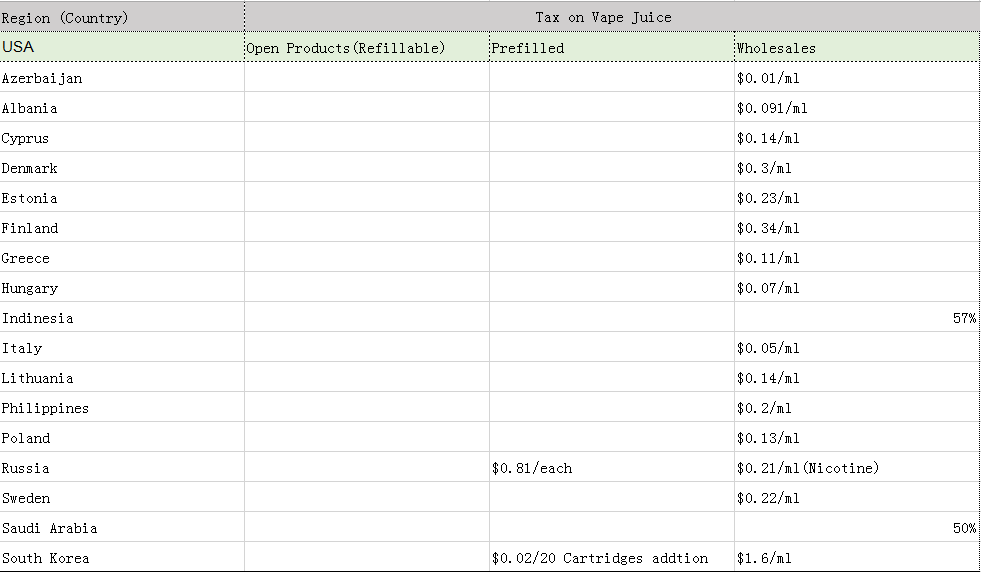Viewport: 981px width, 572px height.
Task: Click Cyprus's $0.14/ml wholesale value
Action: (x=768, y=138)
